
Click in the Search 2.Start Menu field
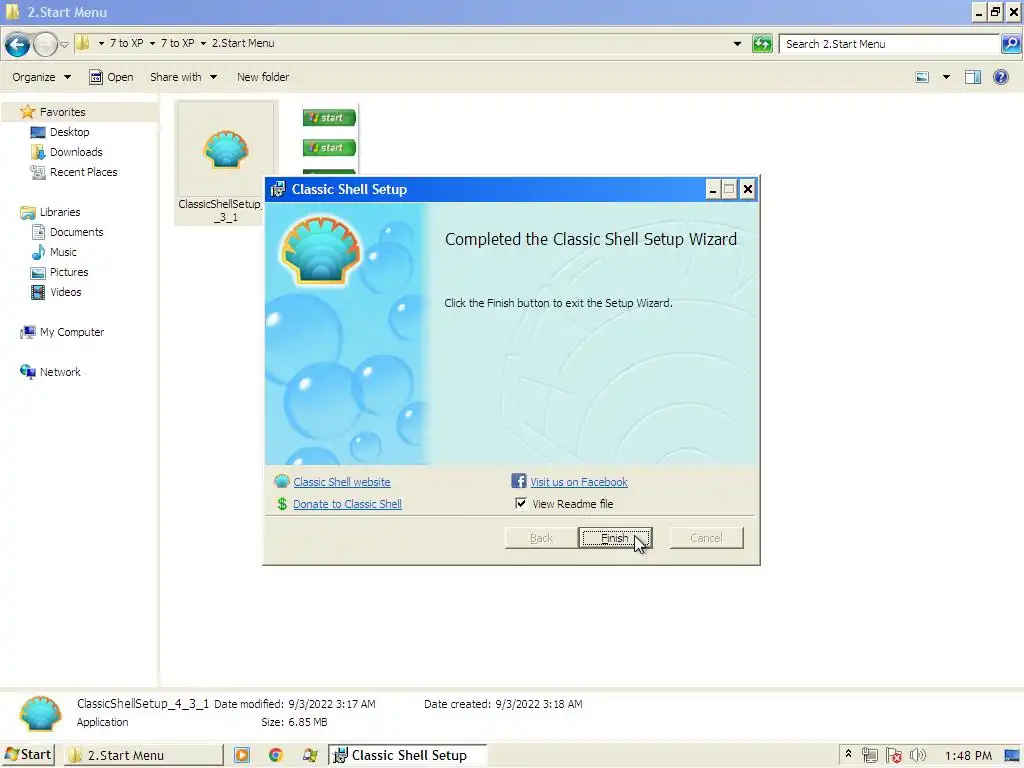pyautogui.click(x=889, y=44)
